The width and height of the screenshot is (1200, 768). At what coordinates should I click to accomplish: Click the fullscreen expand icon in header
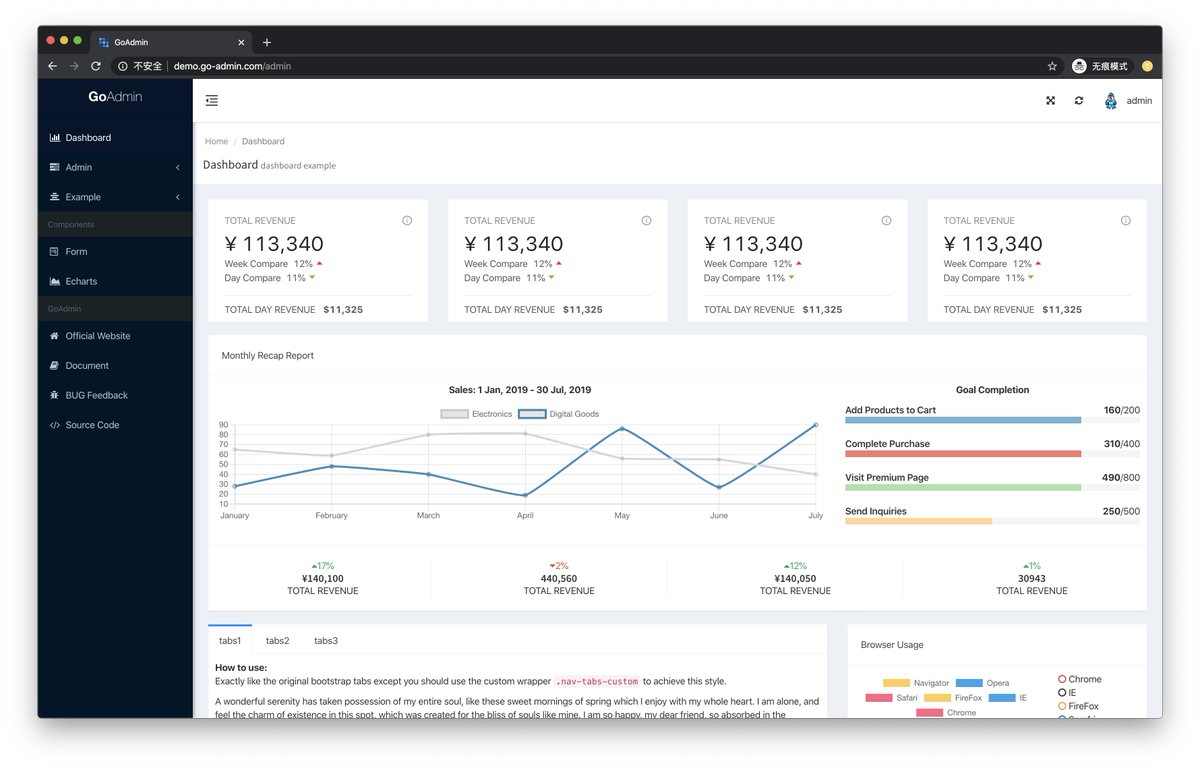click(1050, 100)
